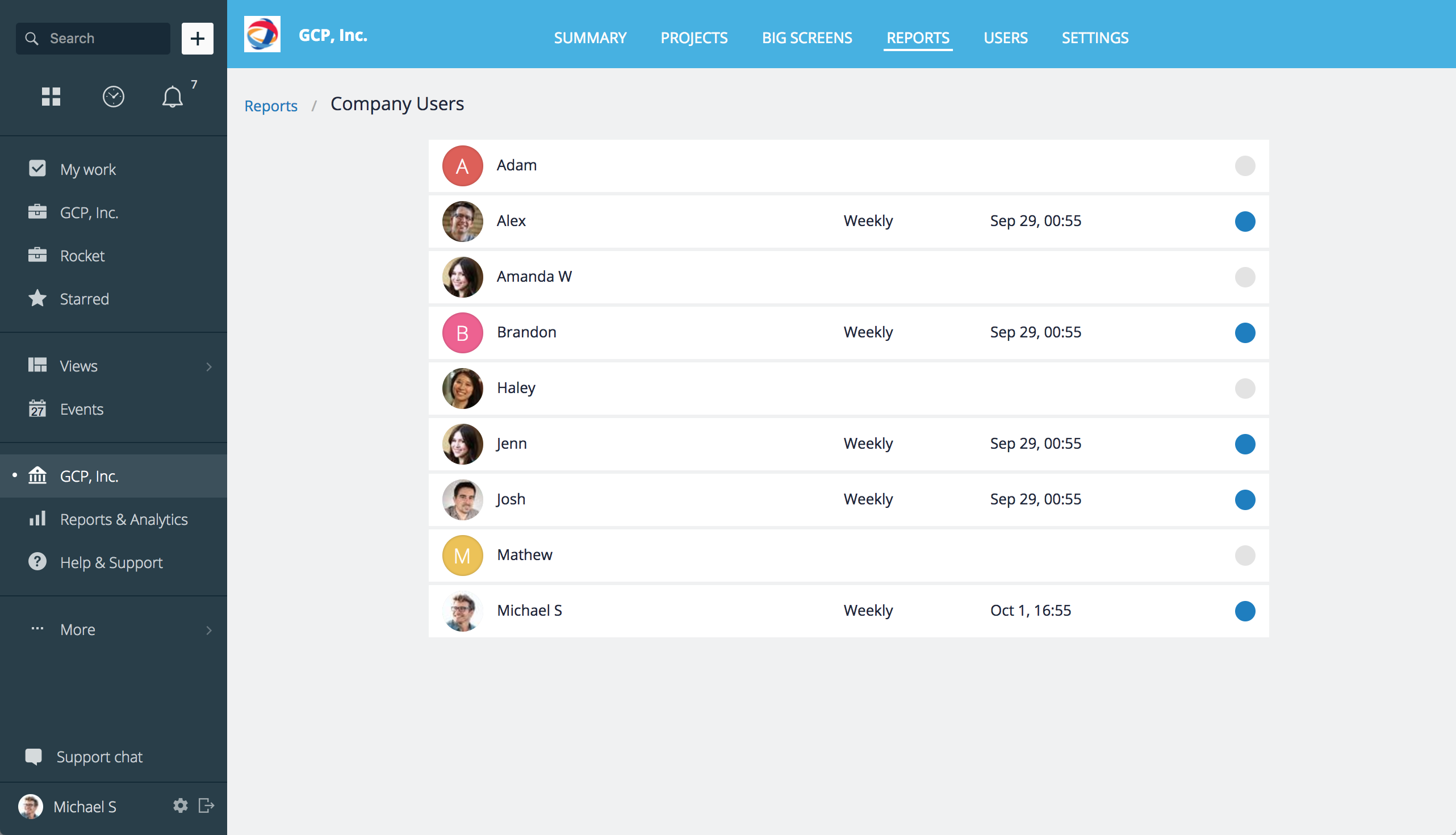1456x835 pixels.
Task: Click the Reports breadcrumb link
Action: [270, 106]
